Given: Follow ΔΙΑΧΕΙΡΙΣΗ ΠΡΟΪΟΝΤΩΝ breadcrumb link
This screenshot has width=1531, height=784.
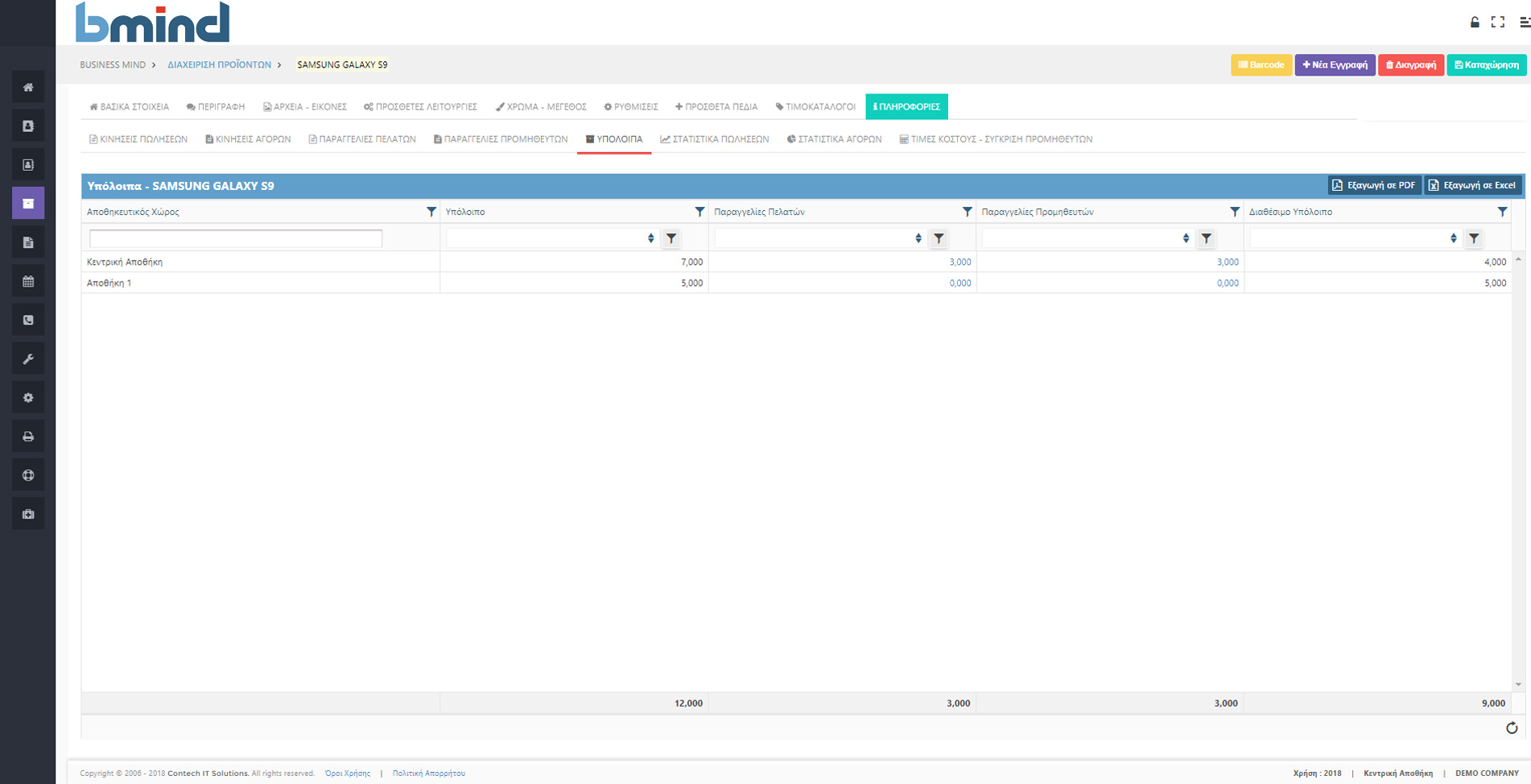Looking at the screenshot, I should click(x=219, y=64).
